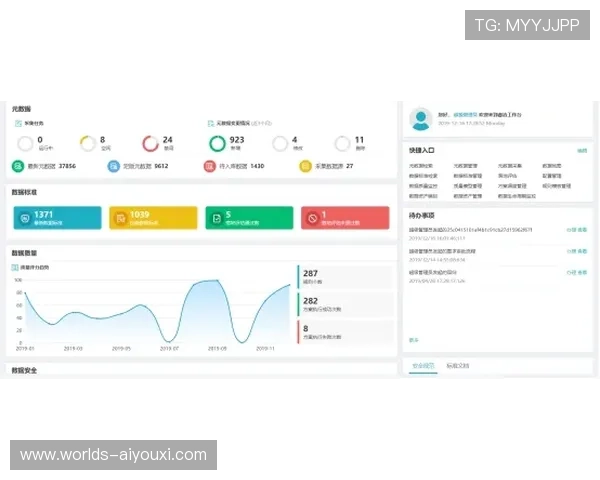Viewport: 600px width, 480px height.
Task: Select the red donut ring showing 24
Action: tap(150, 143)
